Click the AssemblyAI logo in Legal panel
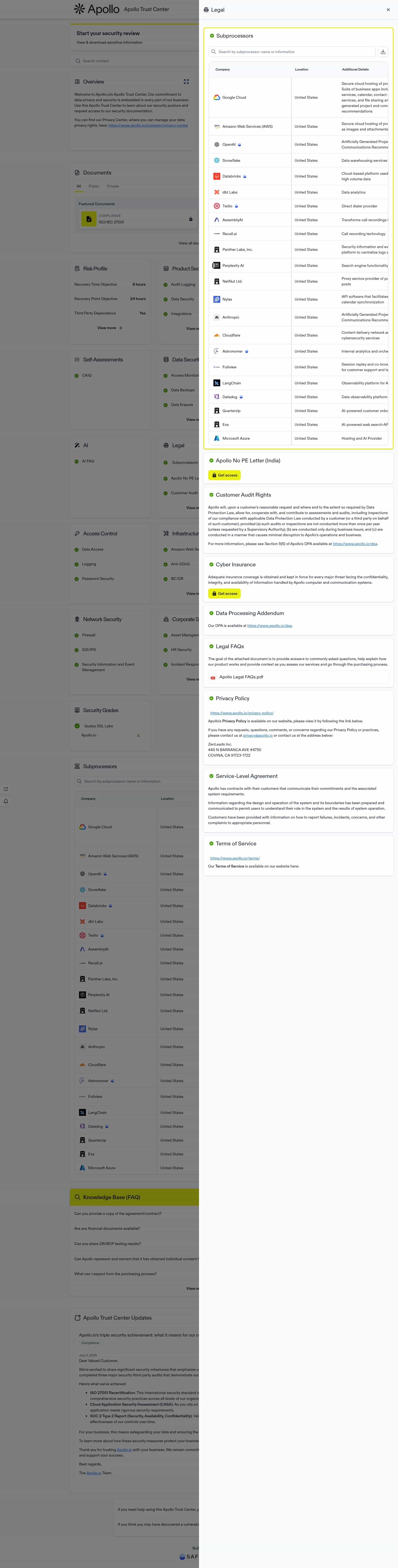This screenshot has width=398, height=1568. (x=217, y=220)
